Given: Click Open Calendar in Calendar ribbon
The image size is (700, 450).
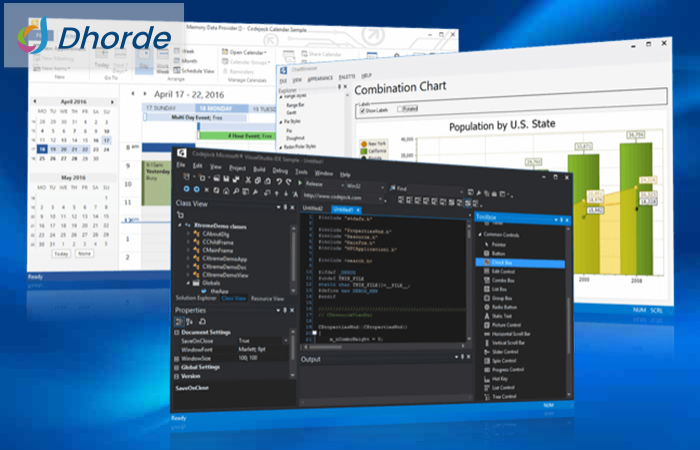Looking at the screenshot, I should 245,52.
